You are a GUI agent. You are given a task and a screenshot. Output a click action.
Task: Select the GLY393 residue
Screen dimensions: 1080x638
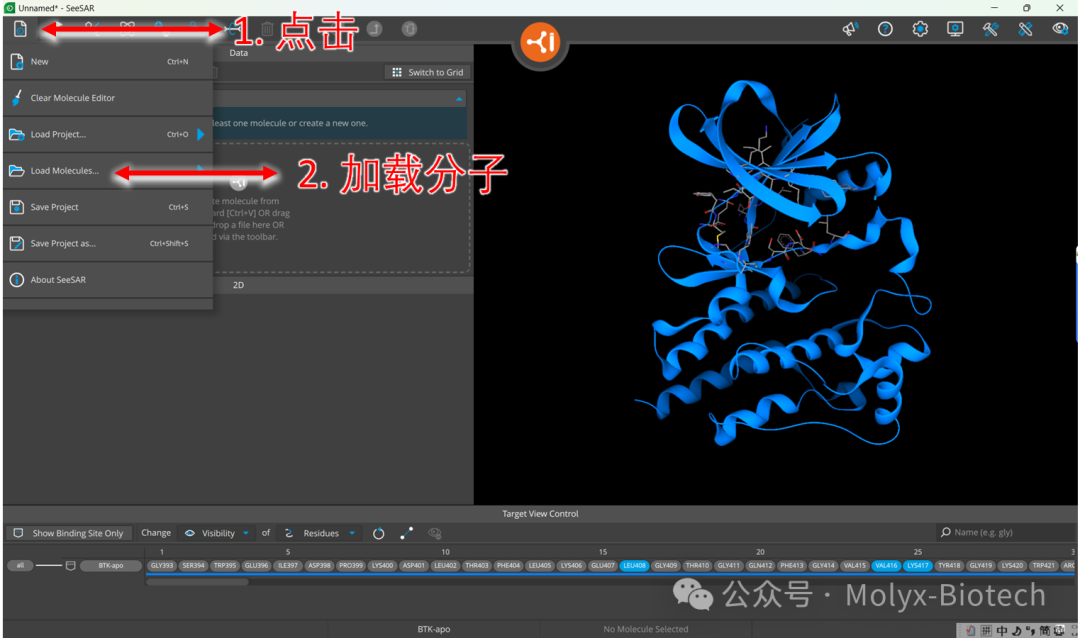tap(162, 566)
